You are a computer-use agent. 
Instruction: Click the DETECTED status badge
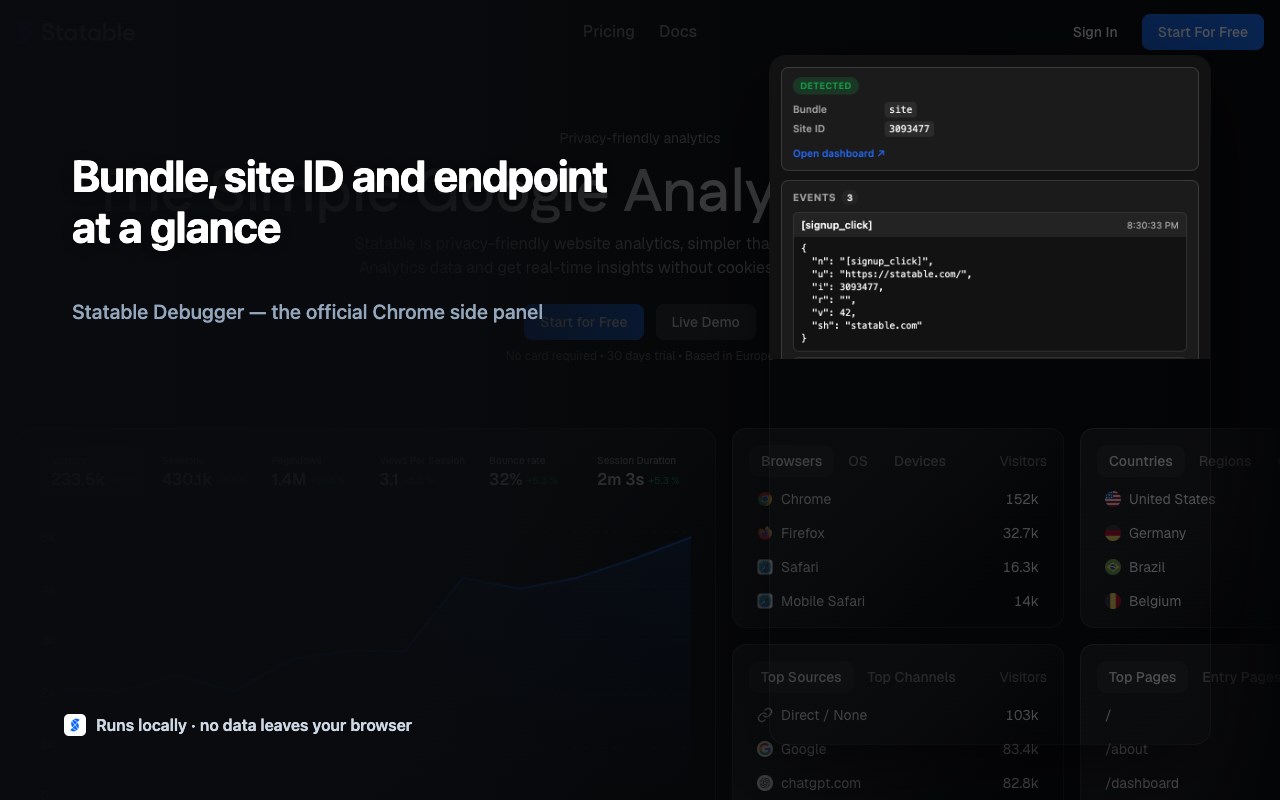(826, 86)
